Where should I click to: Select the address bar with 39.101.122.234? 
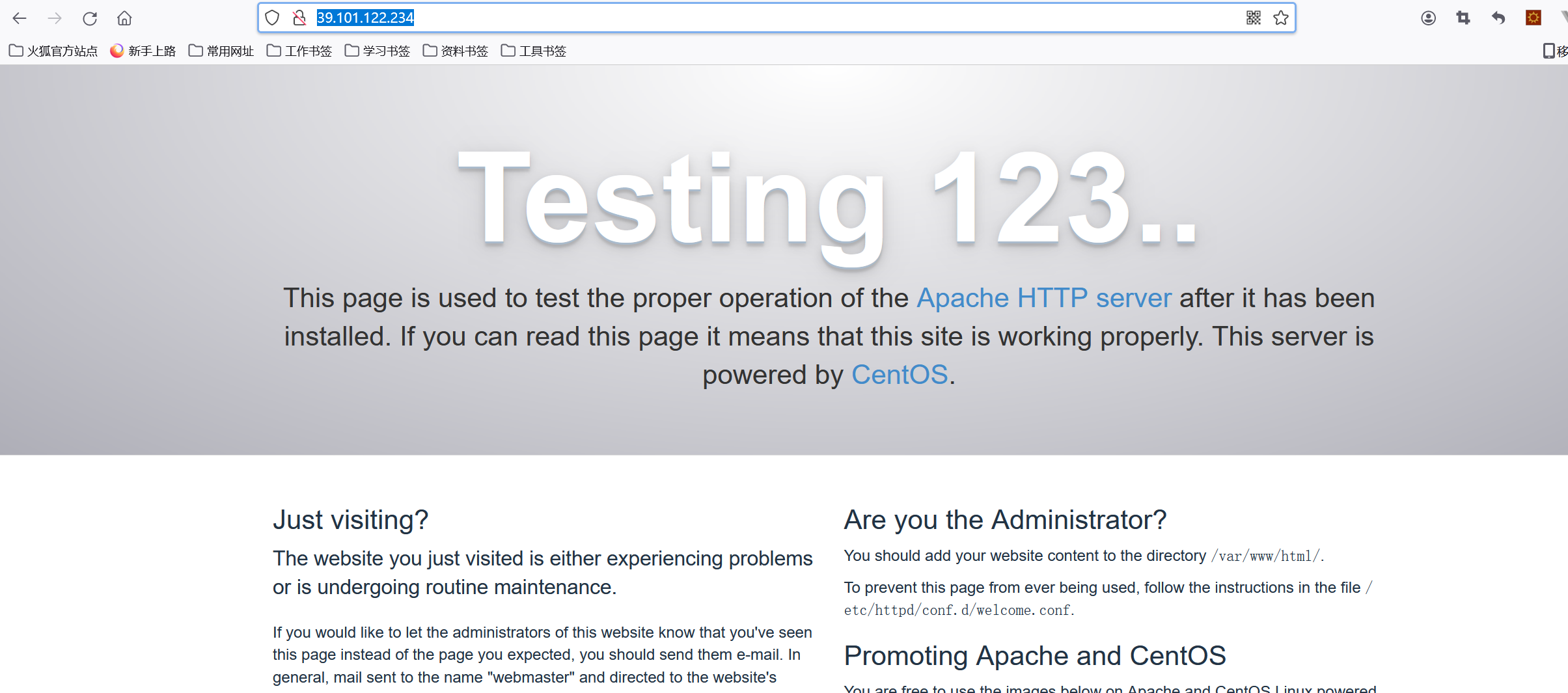click(776, 18)
